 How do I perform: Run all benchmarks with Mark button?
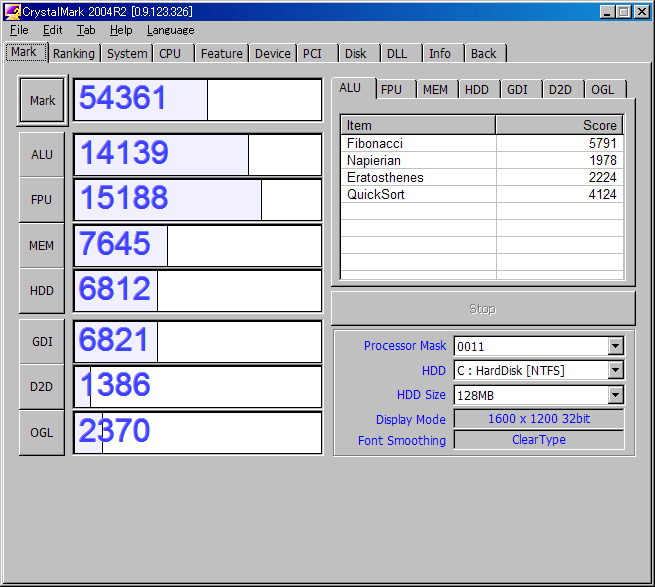42,101
